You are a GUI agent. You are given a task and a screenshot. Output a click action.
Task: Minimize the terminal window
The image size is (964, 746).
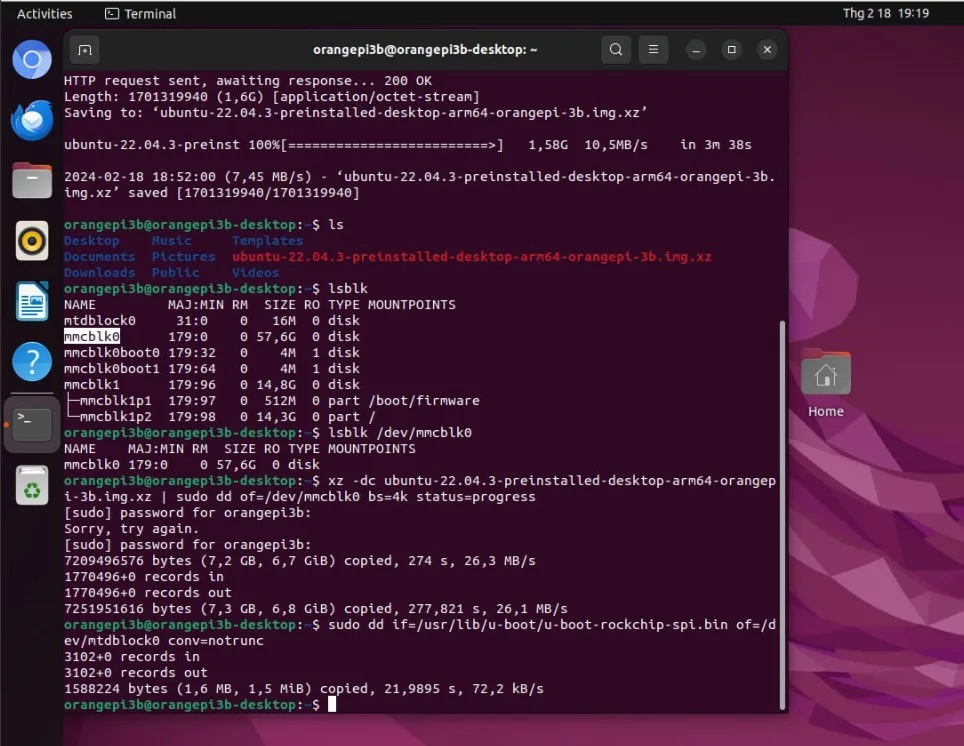(x=696, y=50)
